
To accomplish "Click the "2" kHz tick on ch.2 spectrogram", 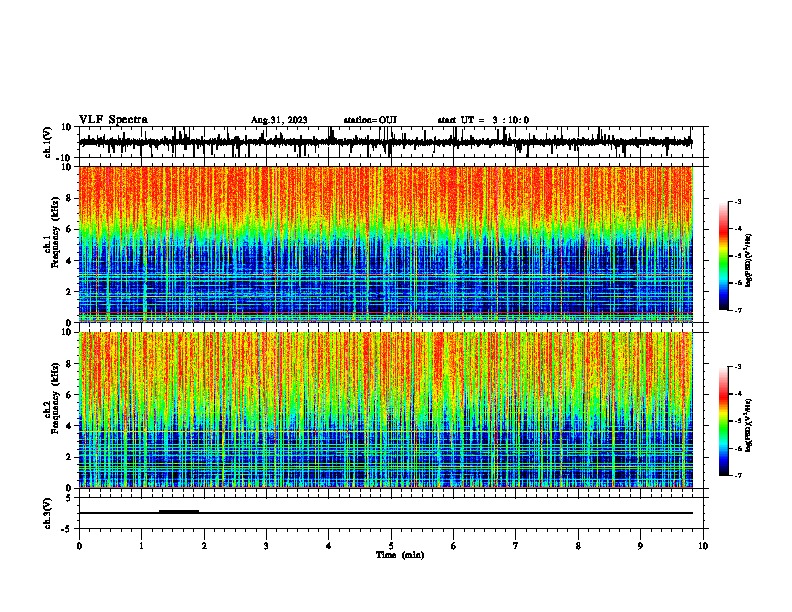I will point(69,457).
